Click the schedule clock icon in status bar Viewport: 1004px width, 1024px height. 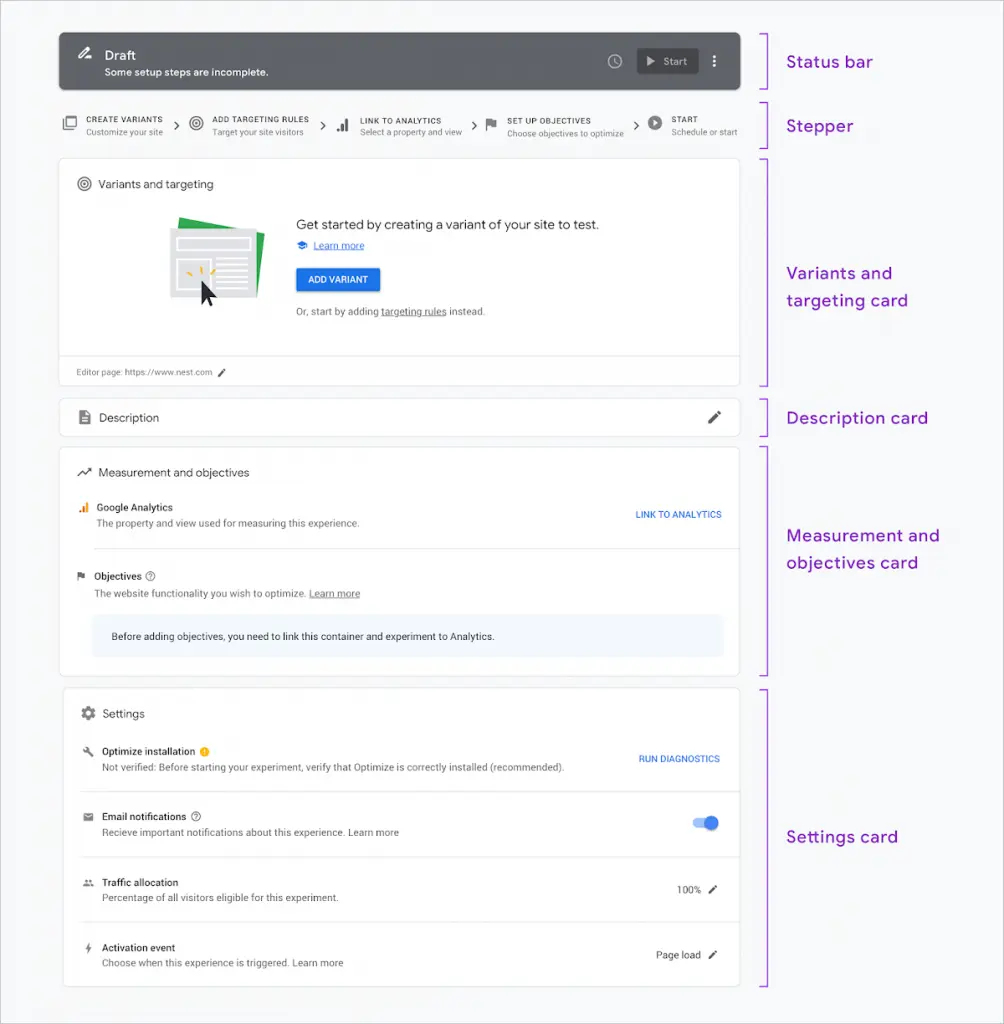click(615, 61)
